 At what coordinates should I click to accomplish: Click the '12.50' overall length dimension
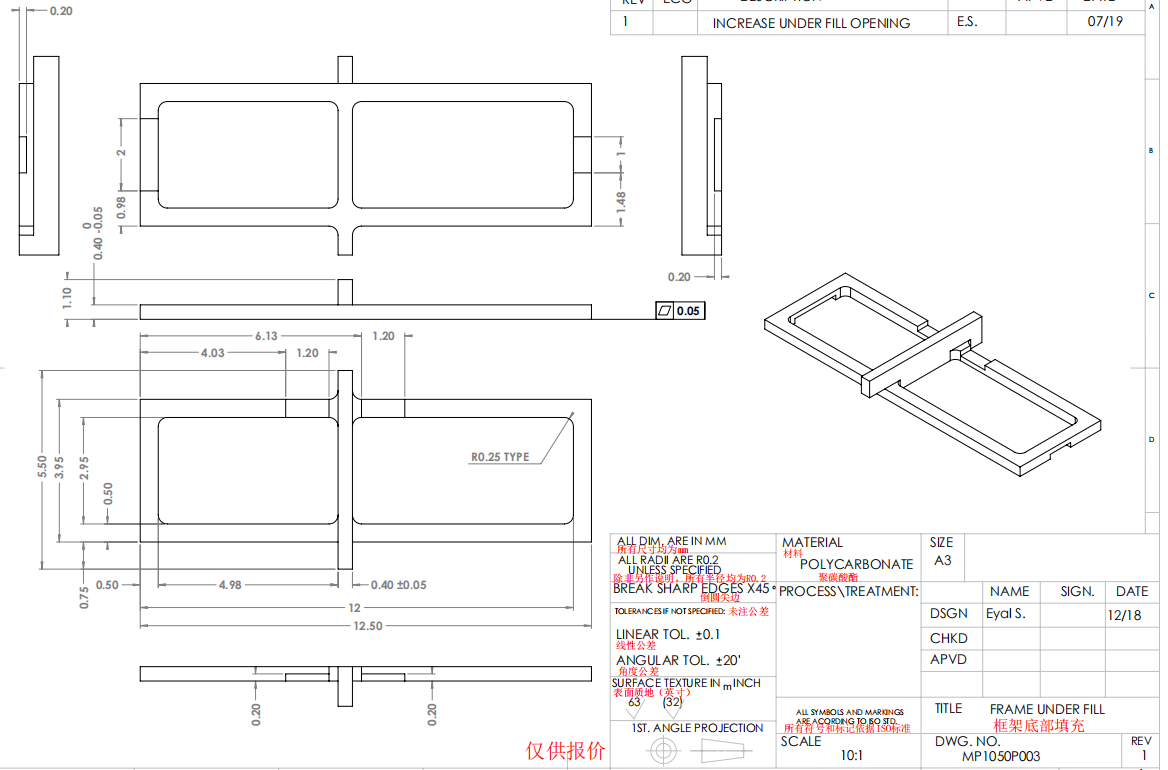click(x=368, y=626)
